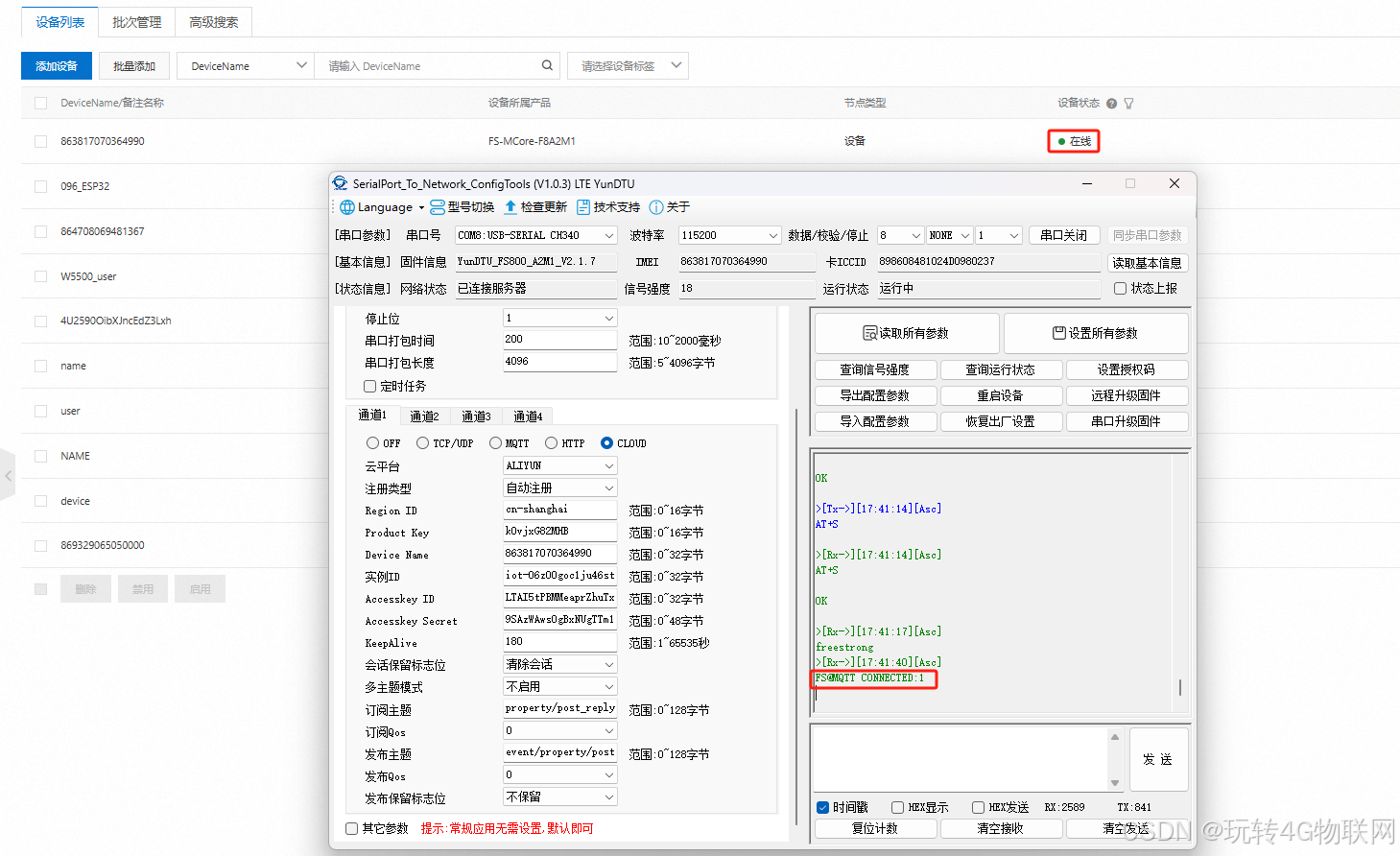Viewport: 1400px width, 856px height.
Task: Click the 串口关闭 button
Action: pos(1064,235)
